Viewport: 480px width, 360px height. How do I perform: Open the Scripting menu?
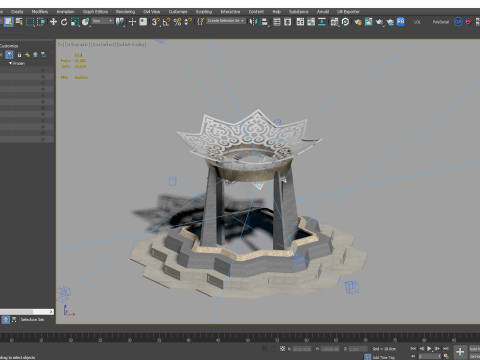click(204, 12)
